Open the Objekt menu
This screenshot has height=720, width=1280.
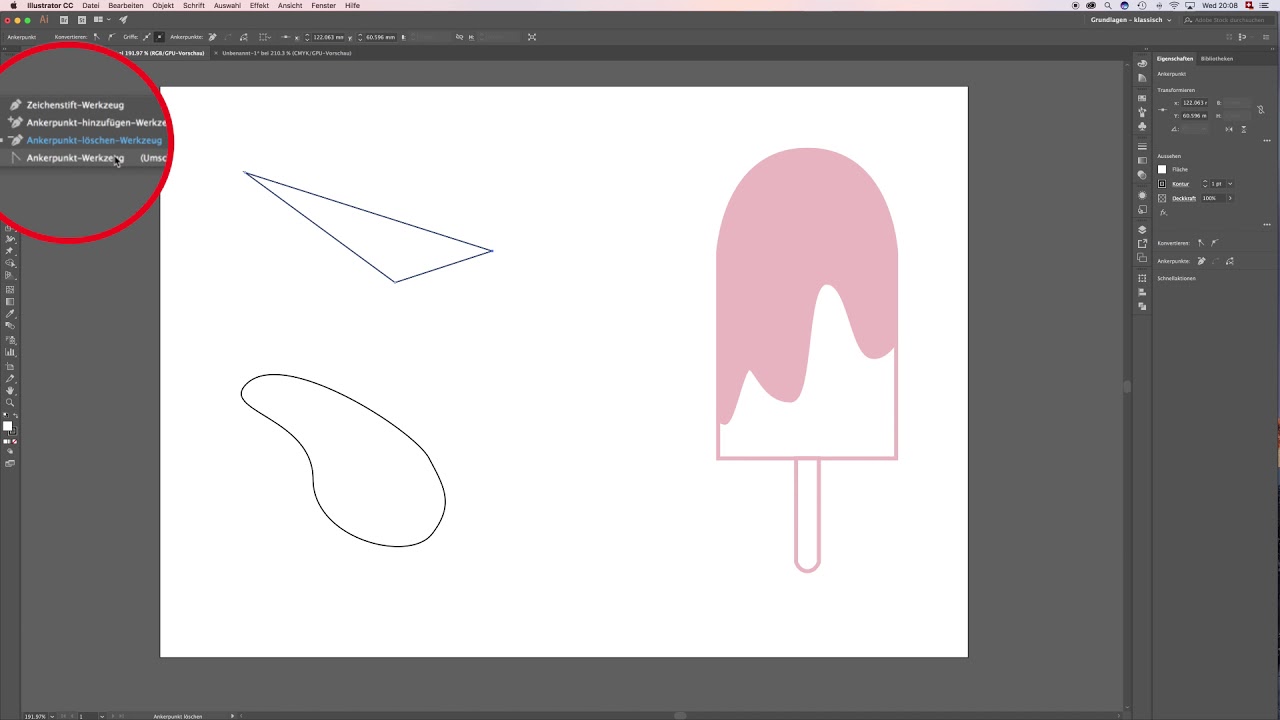[x=163, y=6]
